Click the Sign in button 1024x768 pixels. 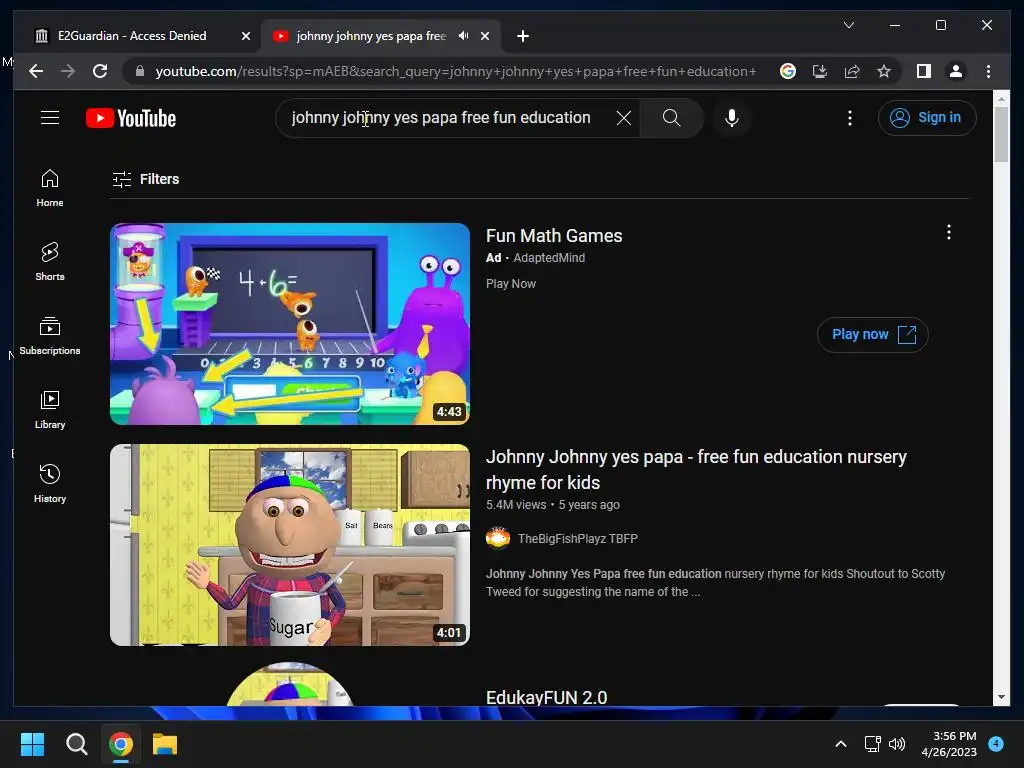point(927,118)
